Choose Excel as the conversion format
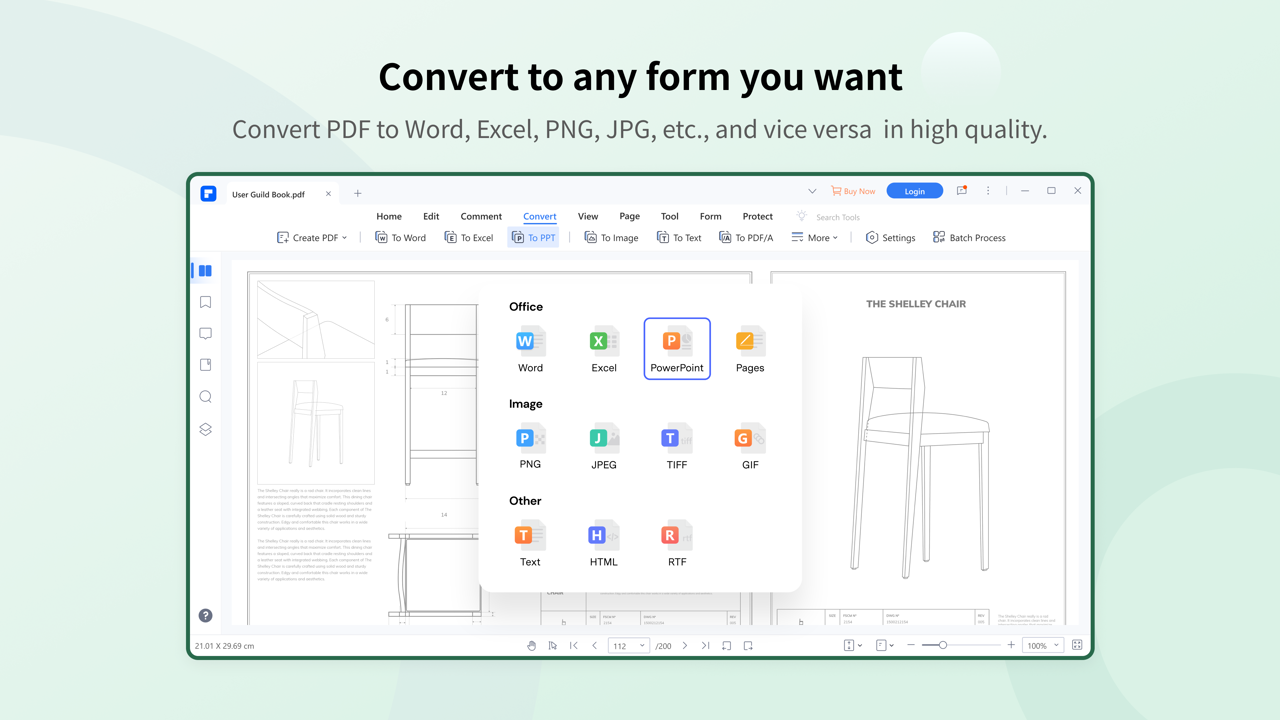This screenshot has height=720, width=1280. (x=604, y=349)
